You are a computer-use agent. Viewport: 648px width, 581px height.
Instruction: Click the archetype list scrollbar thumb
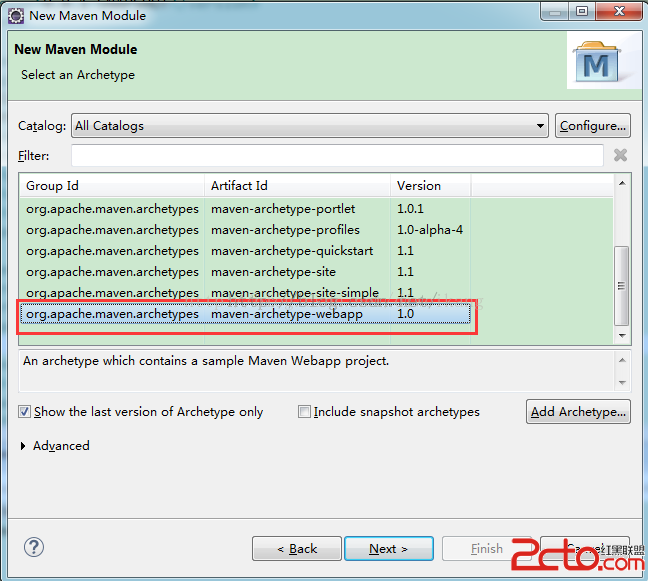click(x=622, y=286)
